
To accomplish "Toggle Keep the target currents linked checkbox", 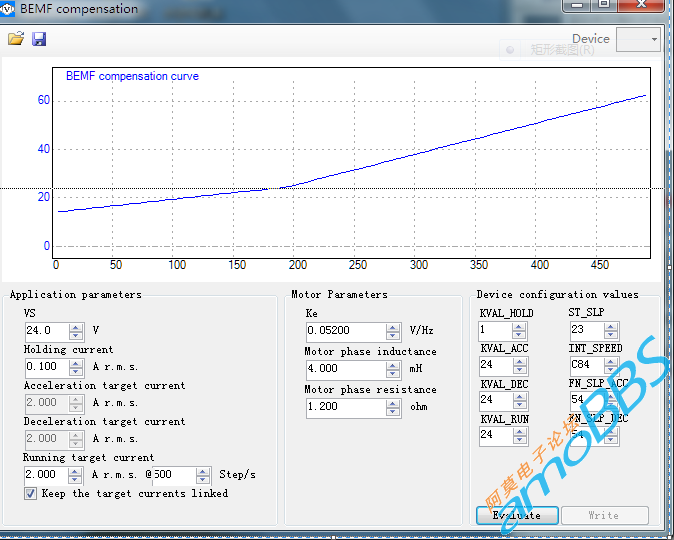I will pyautogui.click(x=30, y=493).
